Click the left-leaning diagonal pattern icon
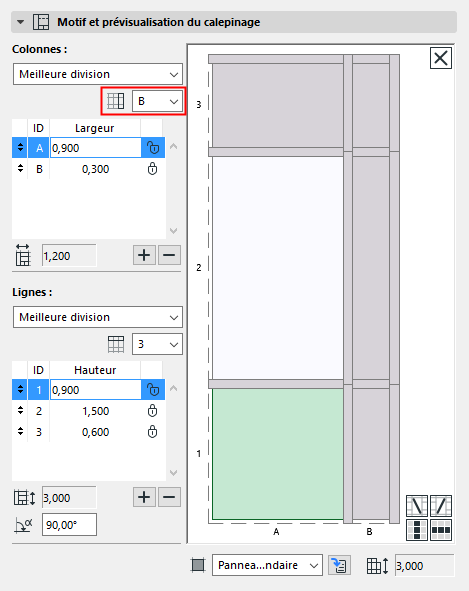 tap(417, 506)
